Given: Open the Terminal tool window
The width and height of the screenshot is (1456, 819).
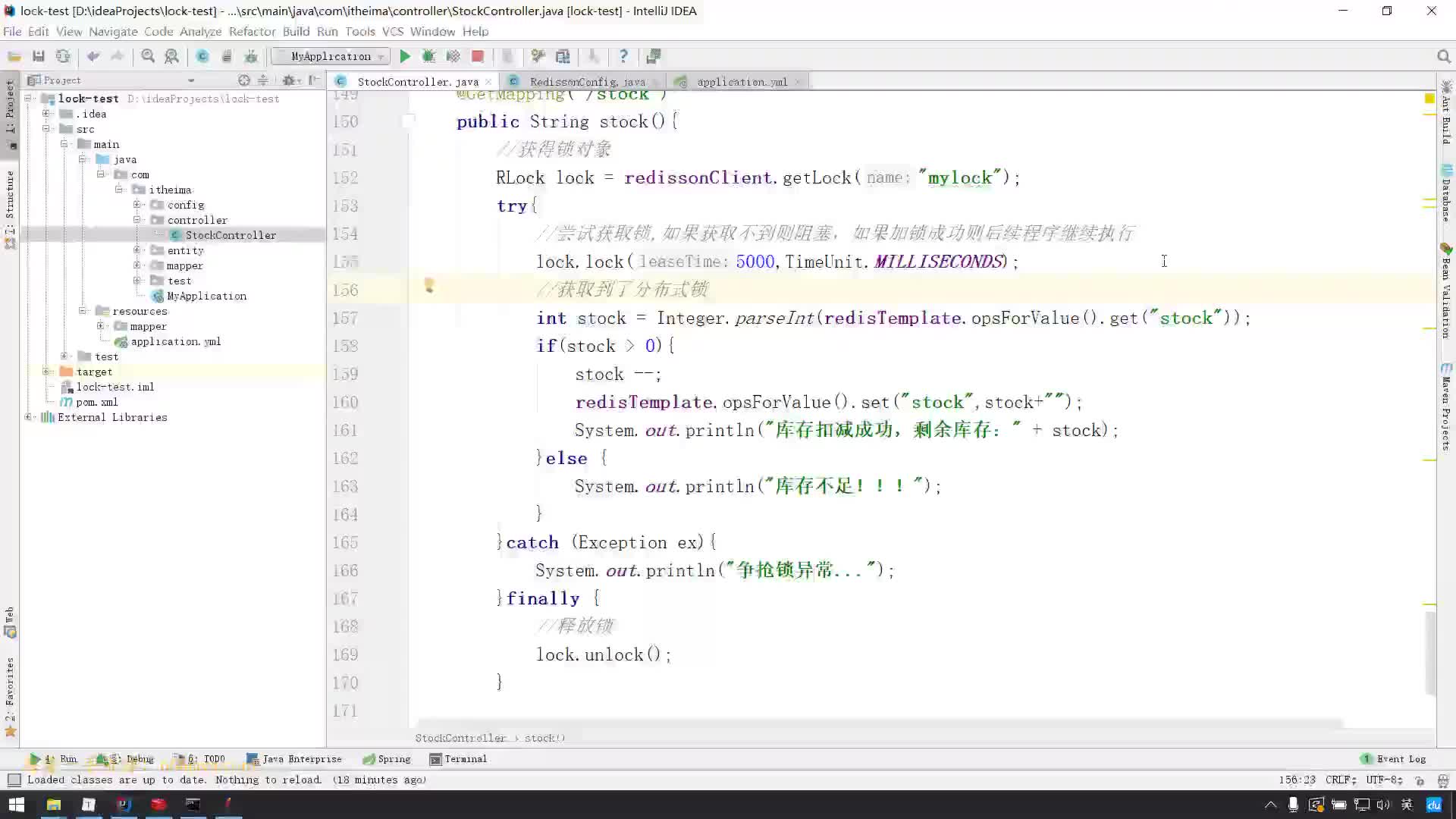Looking at the screenshot, I should (458, 758).
